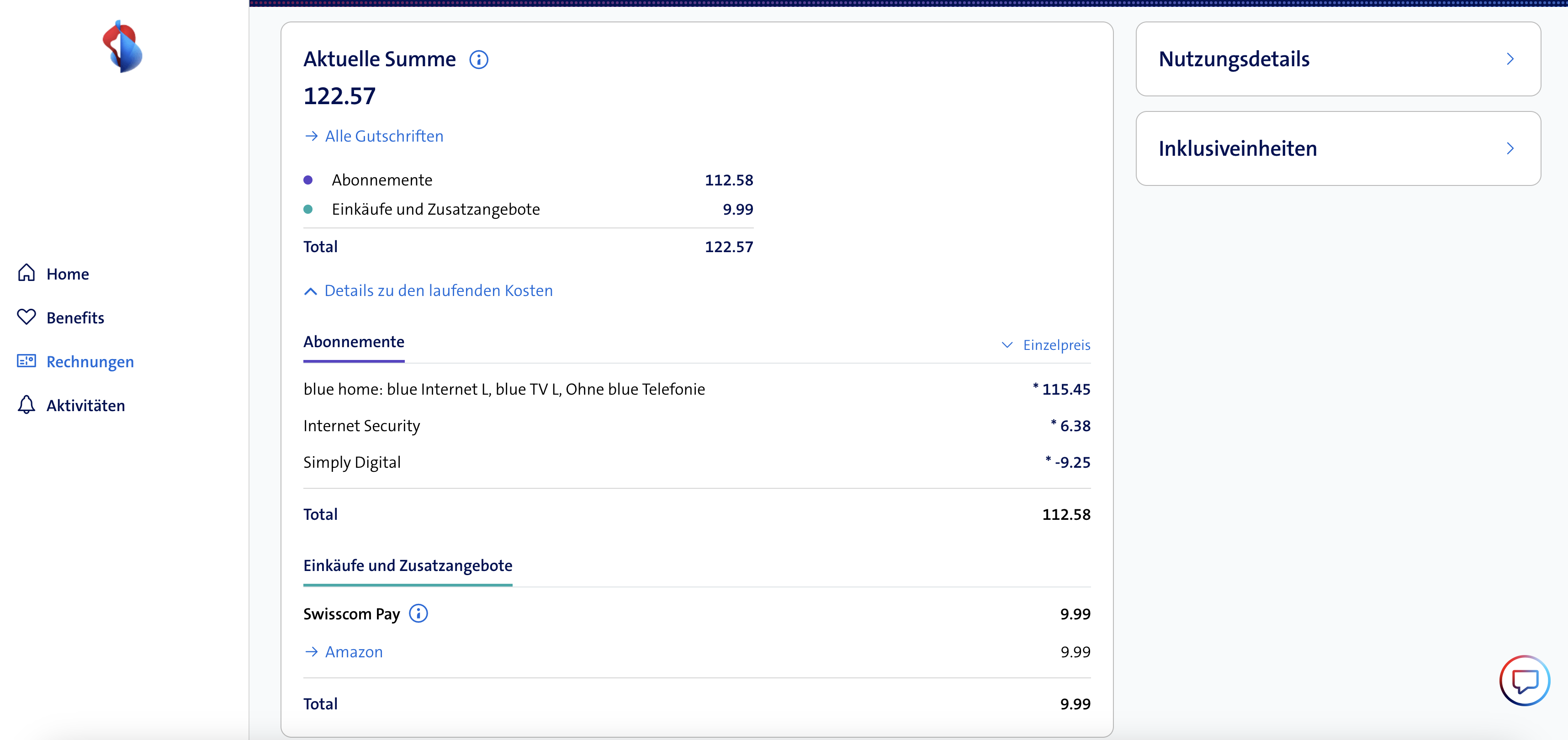Viewport: 1568px width, 740px height.
Task: Click the Rechnungen bill icon
Action: click(x=26, y=361)
